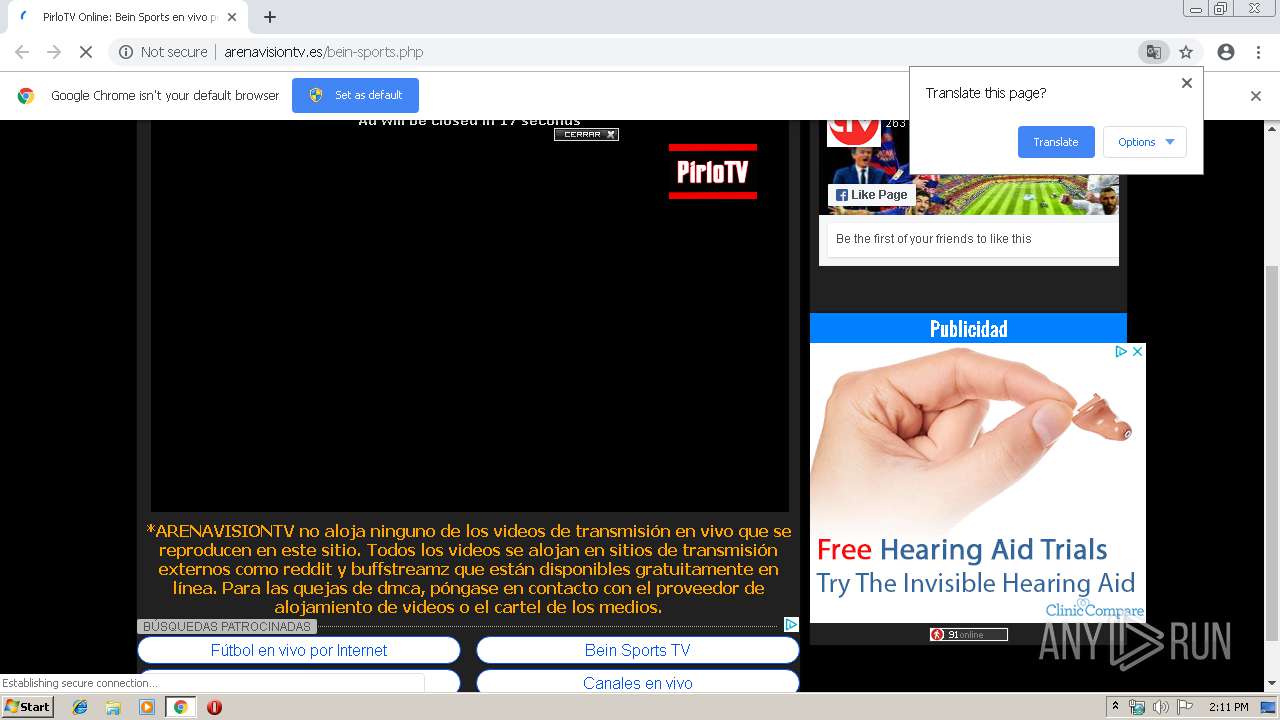Viewport: 1280px width, 720px height.
Task: Click the translate icon in address bar
Action: coord(1153,52)
